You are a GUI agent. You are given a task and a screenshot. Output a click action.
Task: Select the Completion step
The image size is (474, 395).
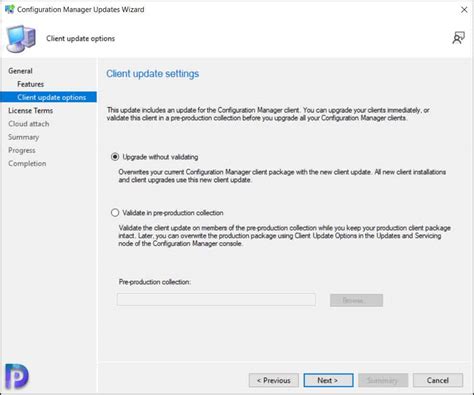tap(27, 164)
